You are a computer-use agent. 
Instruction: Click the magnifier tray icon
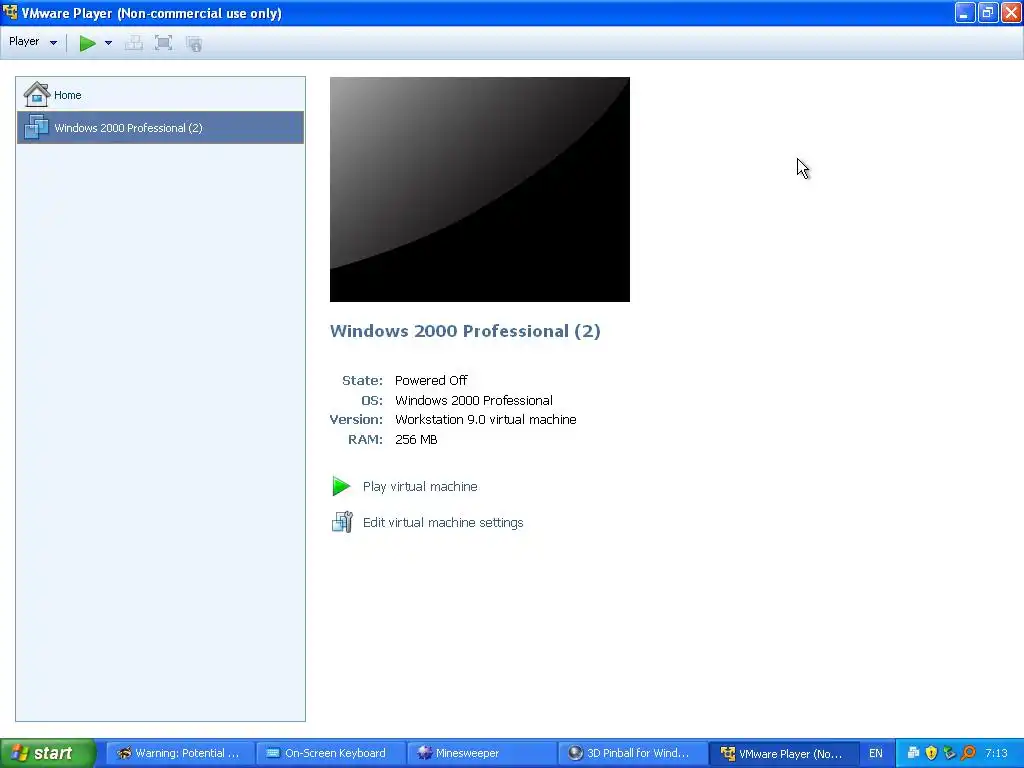[968, 753]
